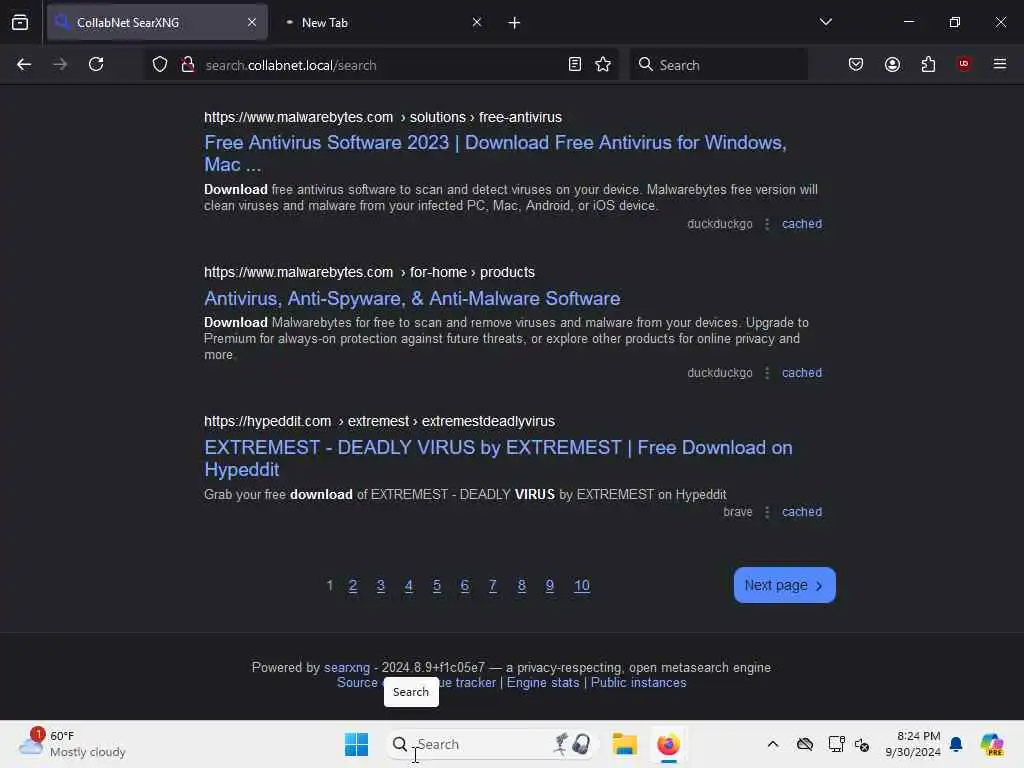Open Public instances footer link
The width and height of the screenshot is (1024, 768).
[x=639, y=682]
